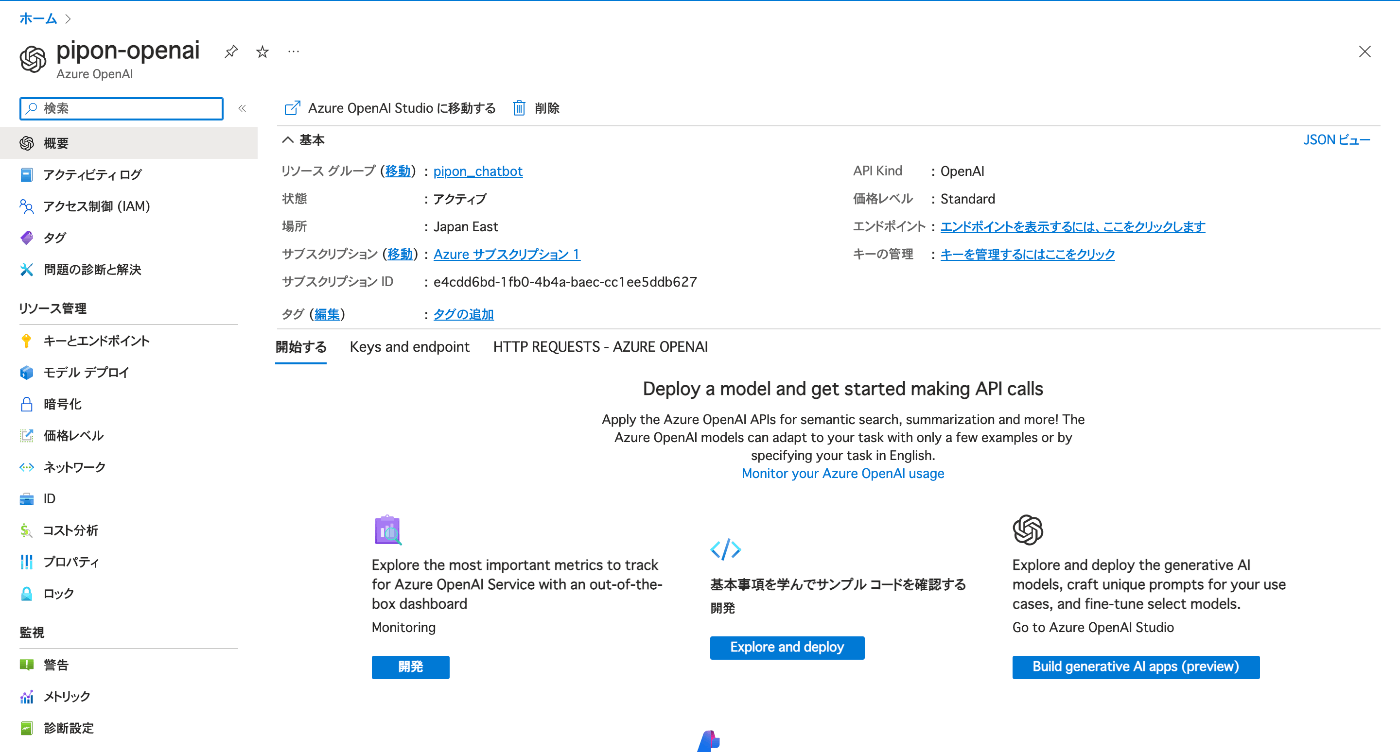Click the 問題の診断と解決 wrench icon
Screen dimensions: 1400x752
[x=27, y=270]
